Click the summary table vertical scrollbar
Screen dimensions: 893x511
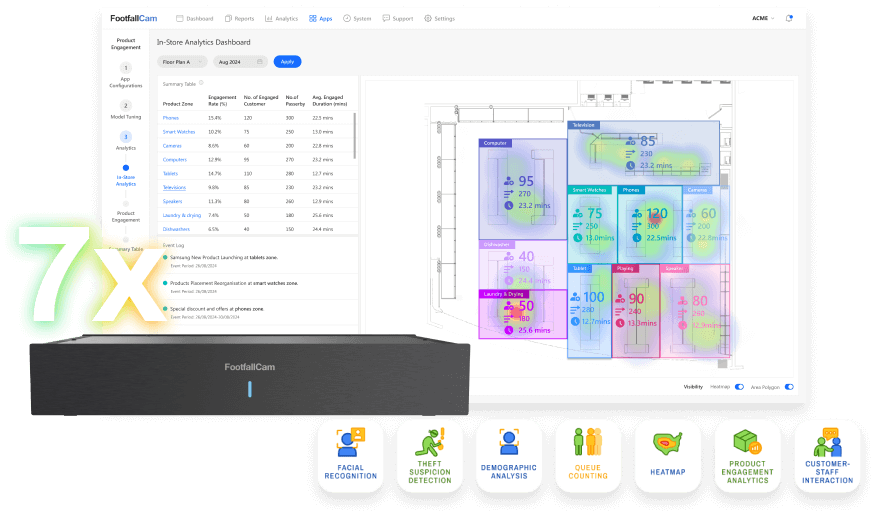[355, 135]
